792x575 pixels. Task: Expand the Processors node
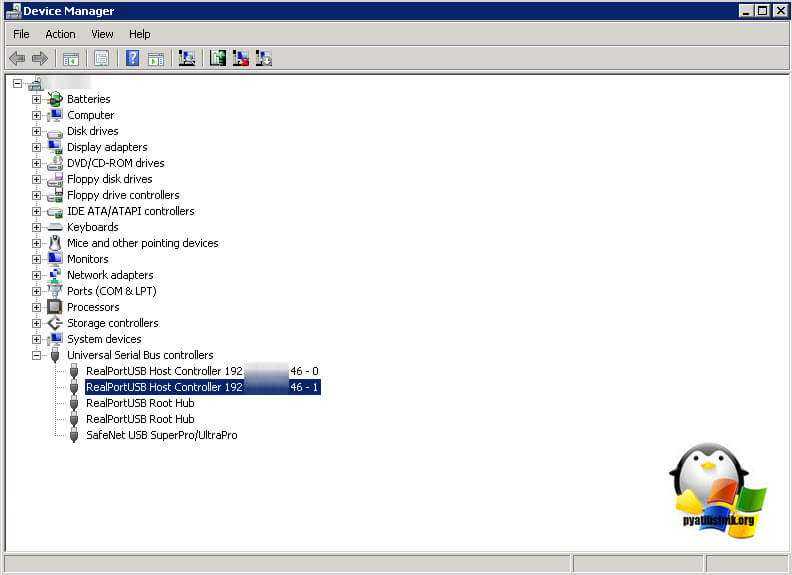click(36, 307)
